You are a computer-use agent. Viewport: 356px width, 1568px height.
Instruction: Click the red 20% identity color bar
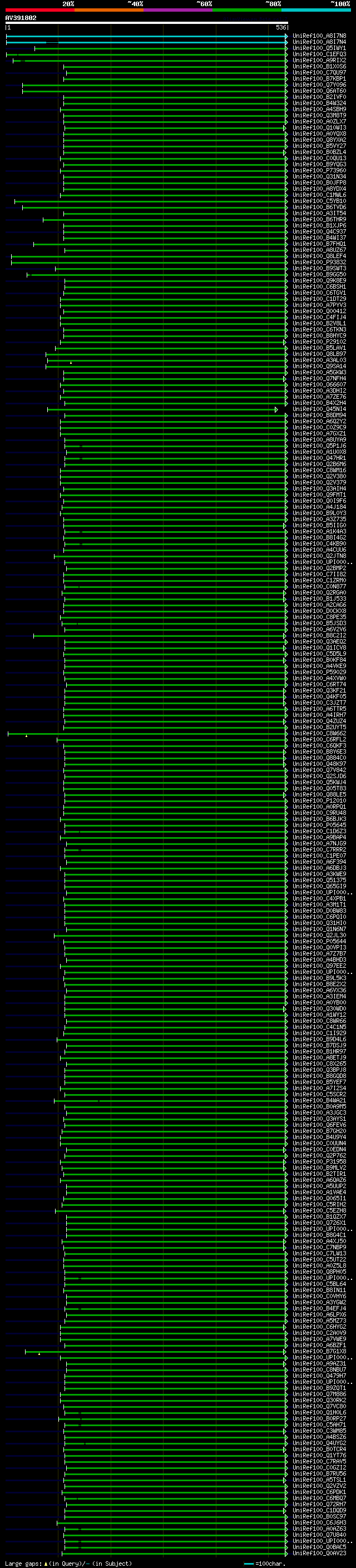(x=39, y=10)
